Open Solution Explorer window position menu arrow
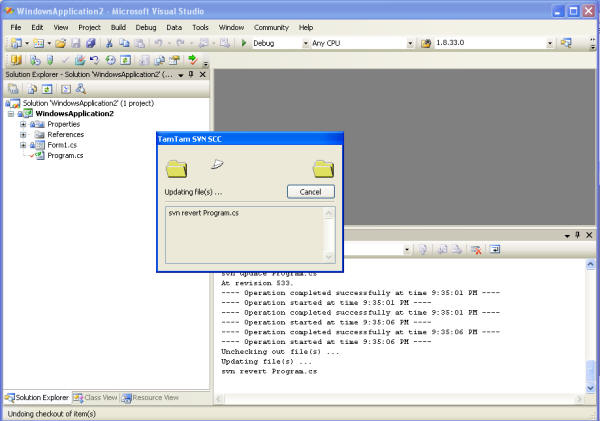Viewport: 600px width, 421px height. point(181,75)
